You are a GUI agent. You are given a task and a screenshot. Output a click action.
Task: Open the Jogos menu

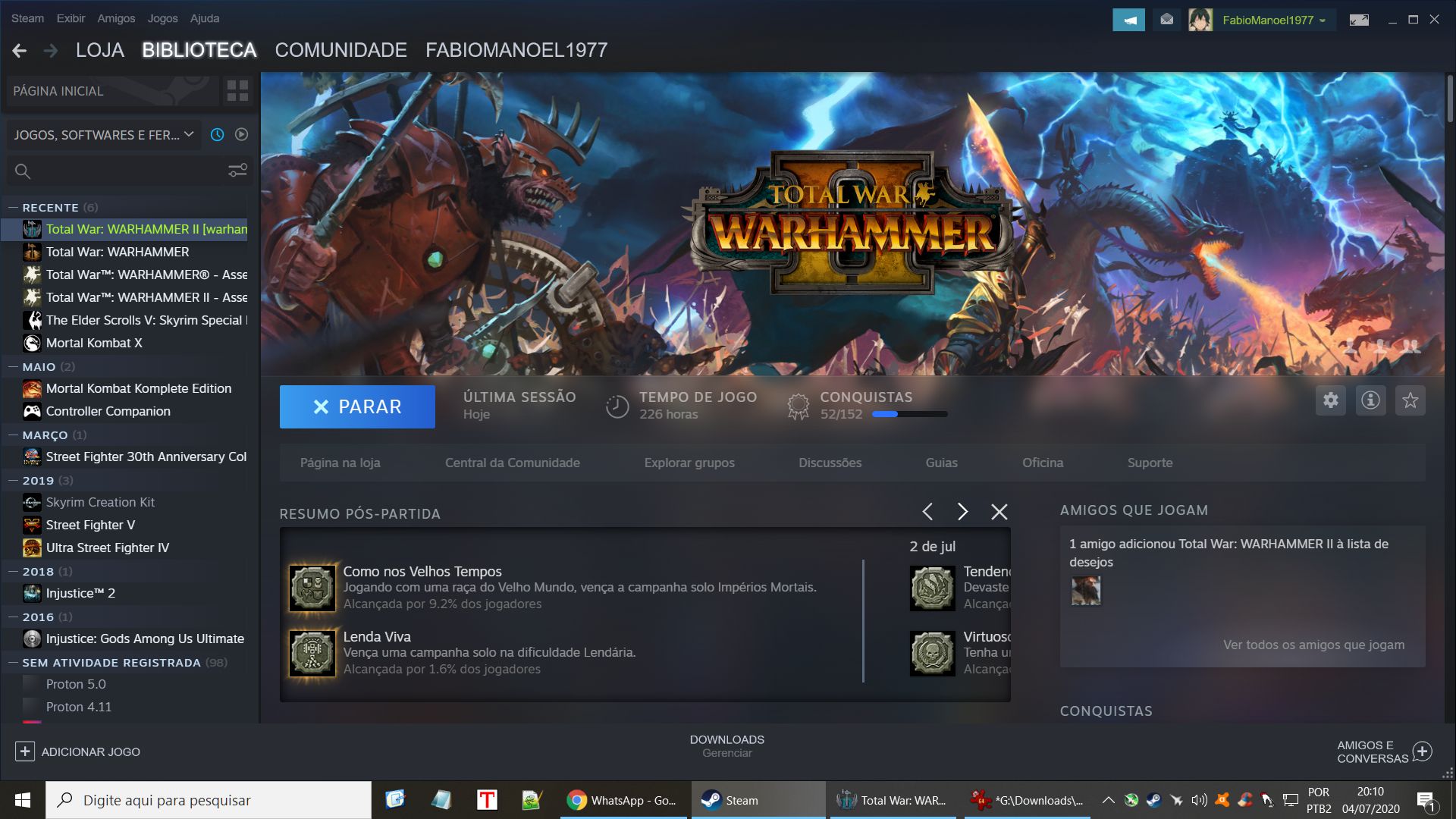pos(162,18)
